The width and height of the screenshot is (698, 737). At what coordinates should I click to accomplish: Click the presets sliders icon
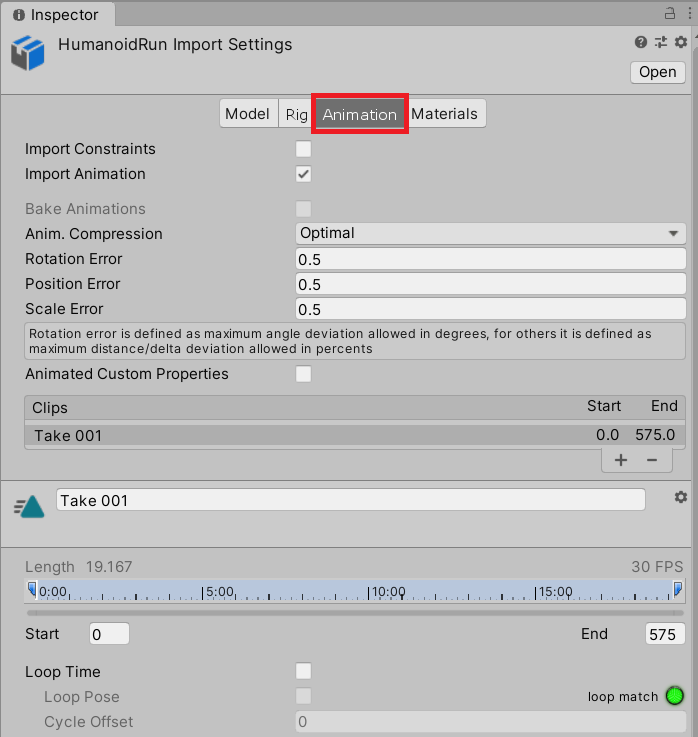pyautogui.click(x=661, y=42)
